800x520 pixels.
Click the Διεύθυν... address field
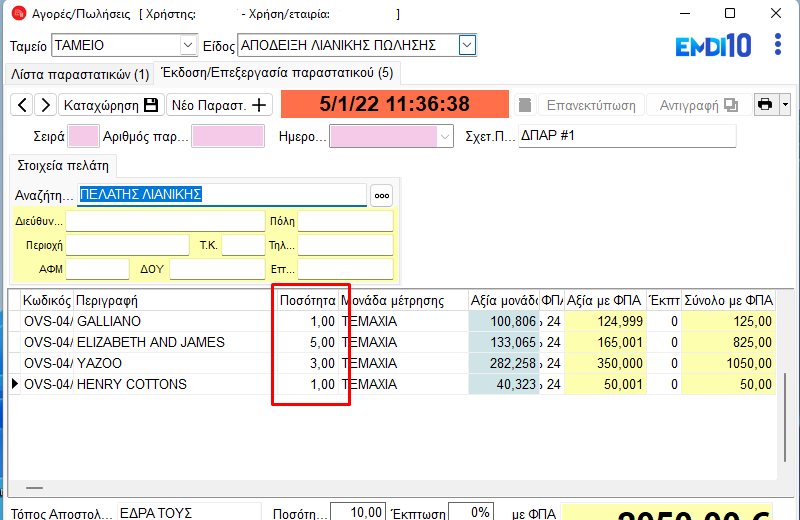[165, 221]
